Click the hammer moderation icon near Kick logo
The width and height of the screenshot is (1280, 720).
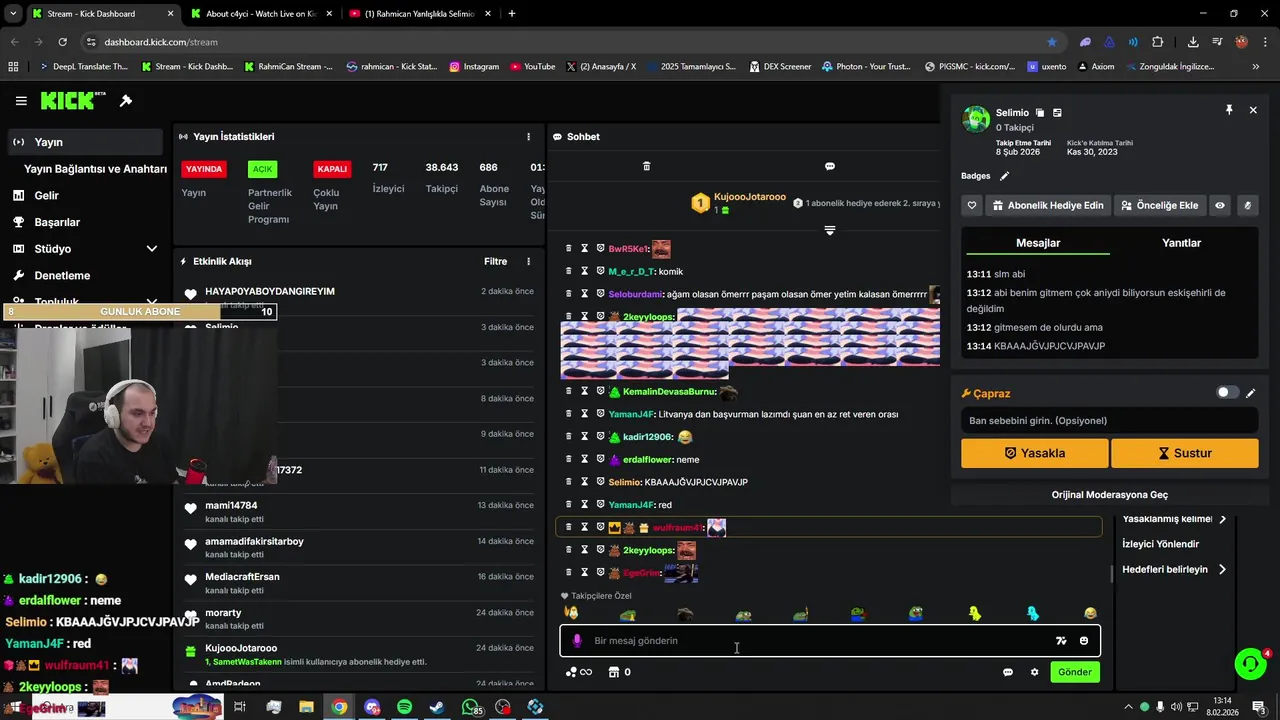click(x=126, y=101)
